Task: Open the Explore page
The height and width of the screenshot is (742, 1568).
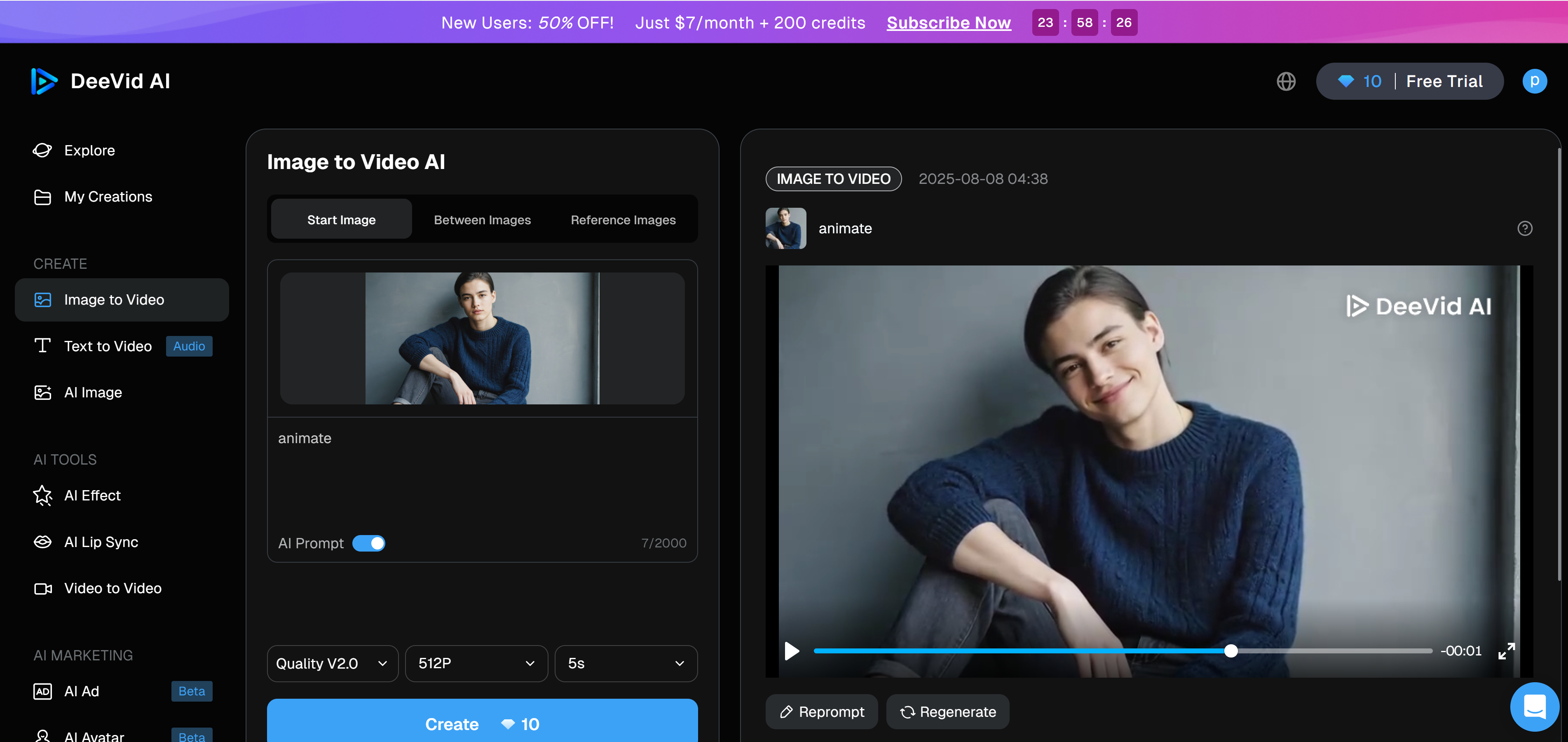Action: tap(89, 150)
